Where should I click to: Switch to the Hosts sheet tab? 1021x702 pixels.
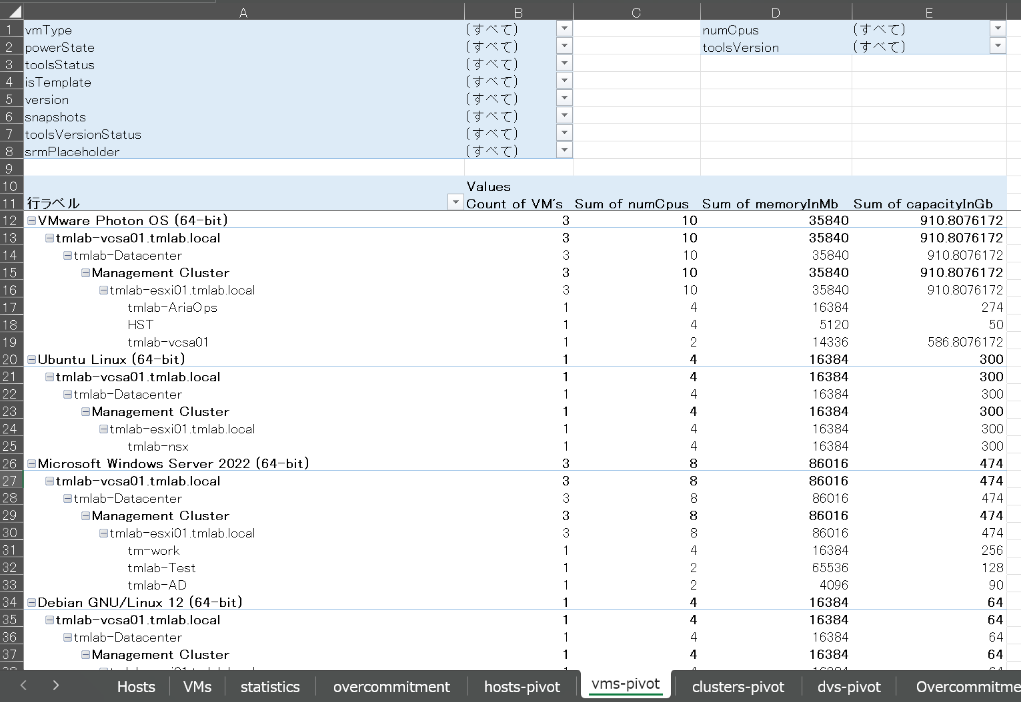point(136,686)
